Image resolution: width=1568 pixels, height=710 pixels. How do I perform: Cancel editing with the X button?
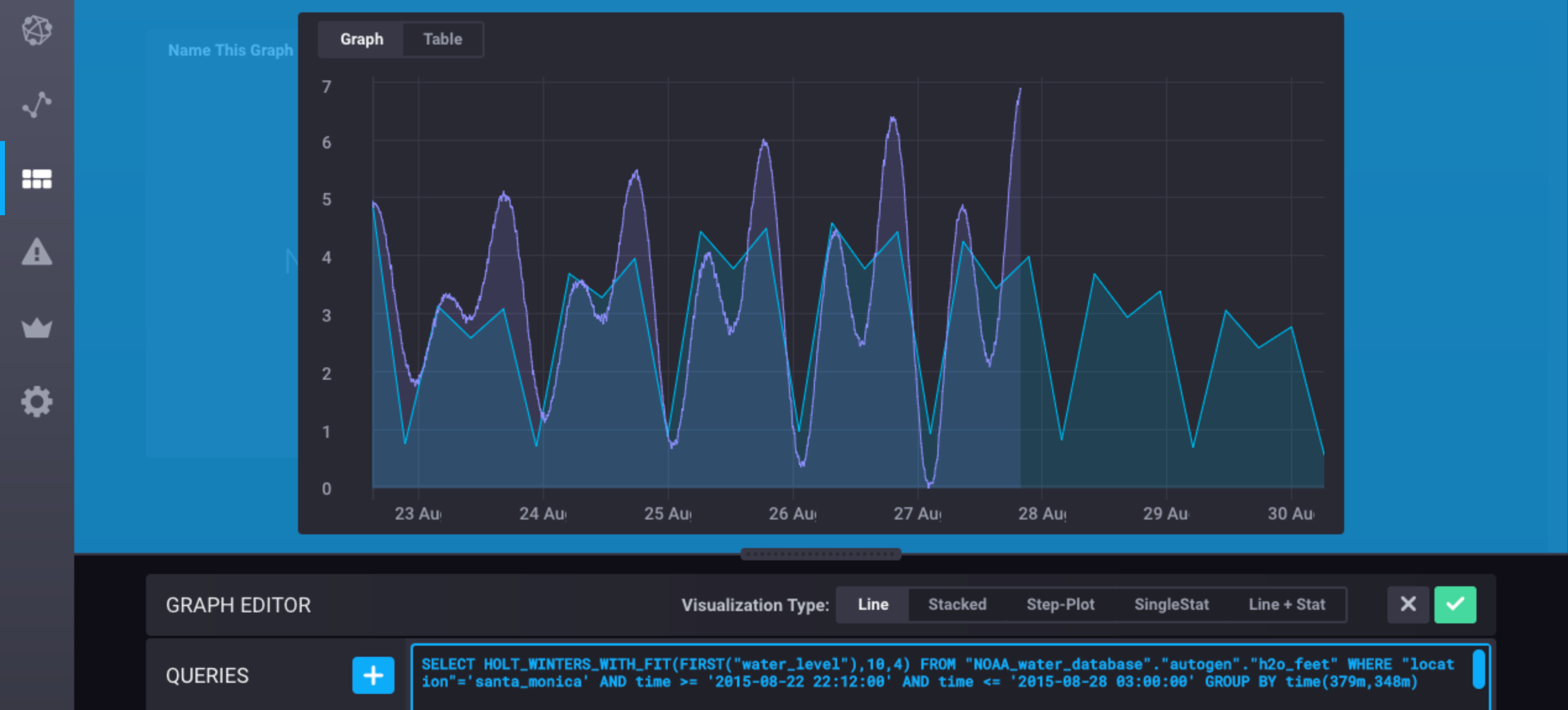pyautogui.click(x=1408, y=604)
